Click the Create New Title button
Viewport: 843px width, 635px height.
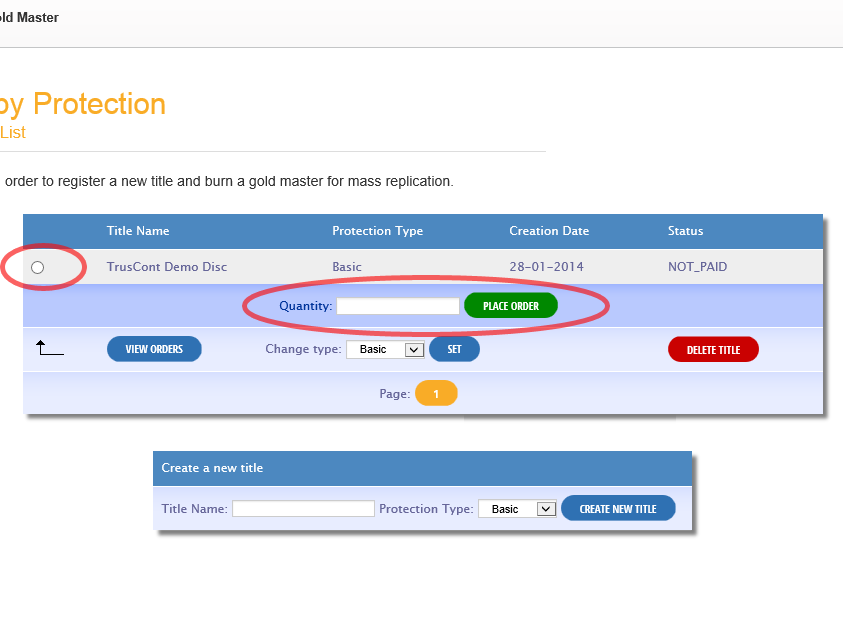[x=618, y=509]
